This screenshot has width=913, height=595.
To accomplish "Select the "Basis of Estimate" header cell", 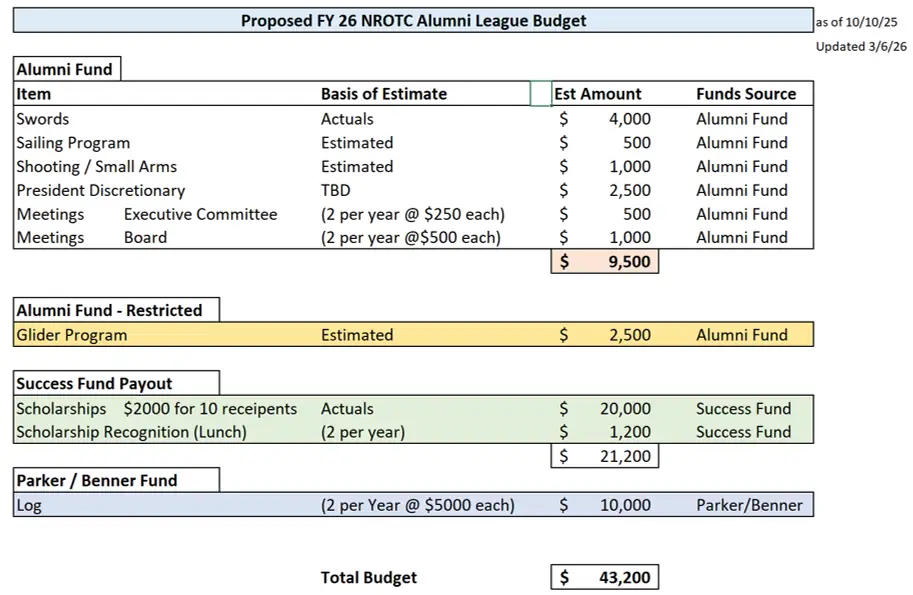I will coord(383,94).
